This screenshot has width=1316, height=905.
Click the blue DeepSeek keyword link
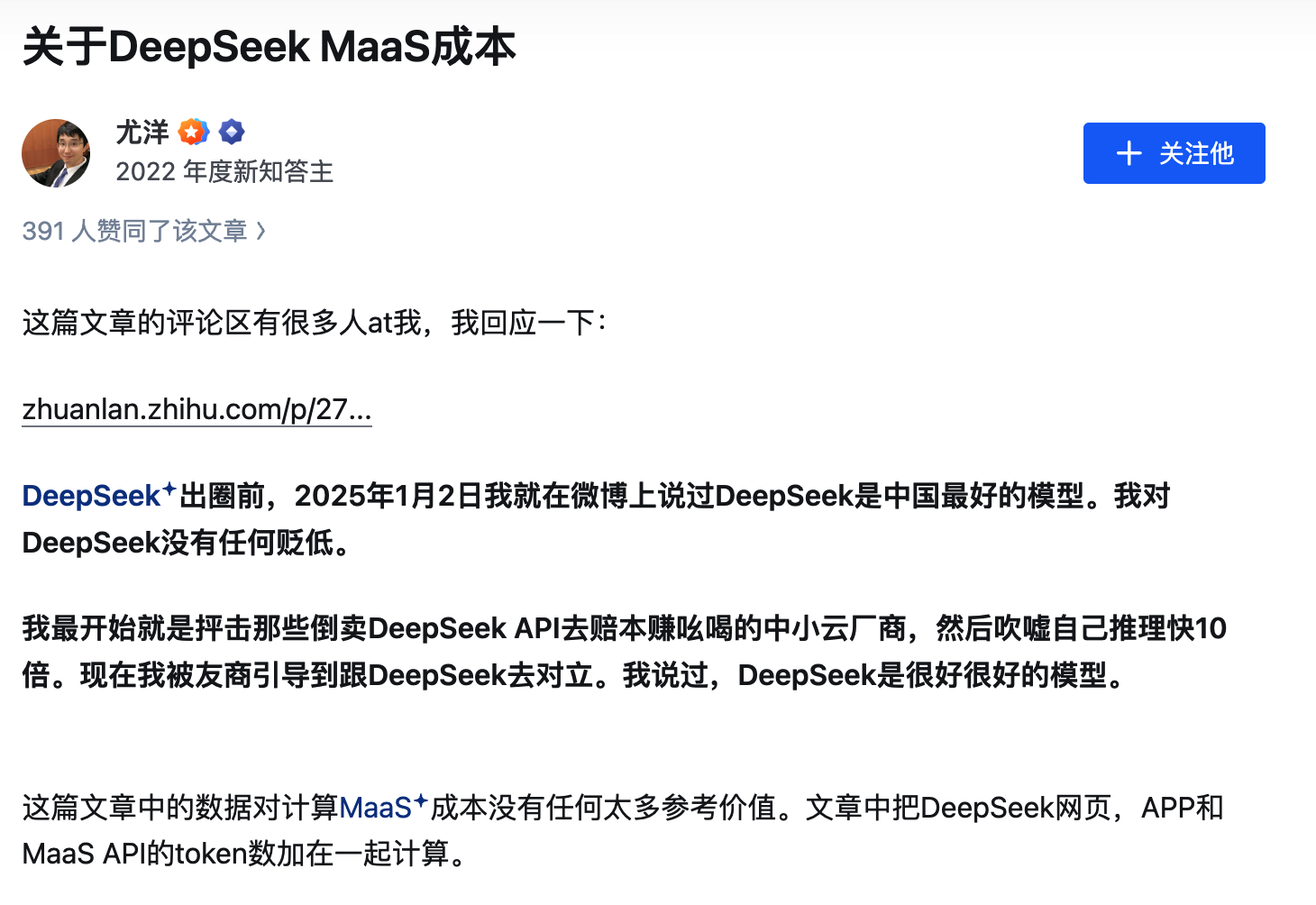[x=91, y=496]
